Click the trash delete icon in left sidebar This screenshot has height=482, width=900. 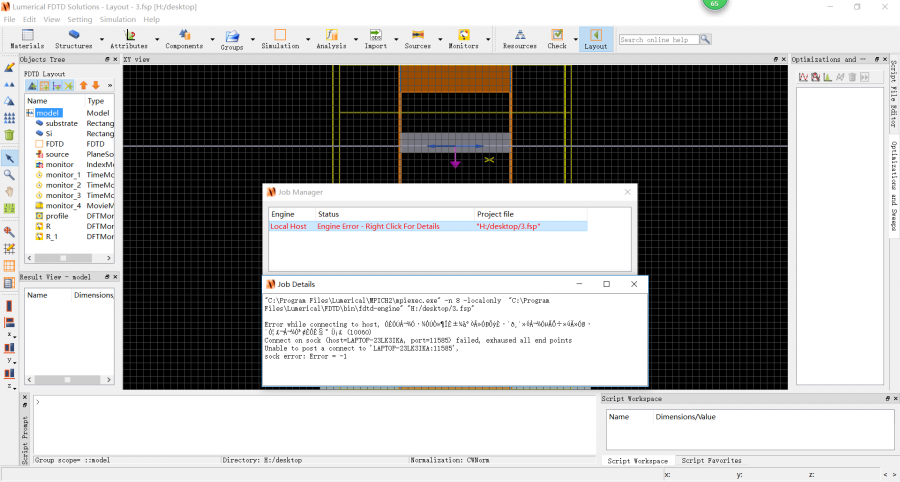9,134
